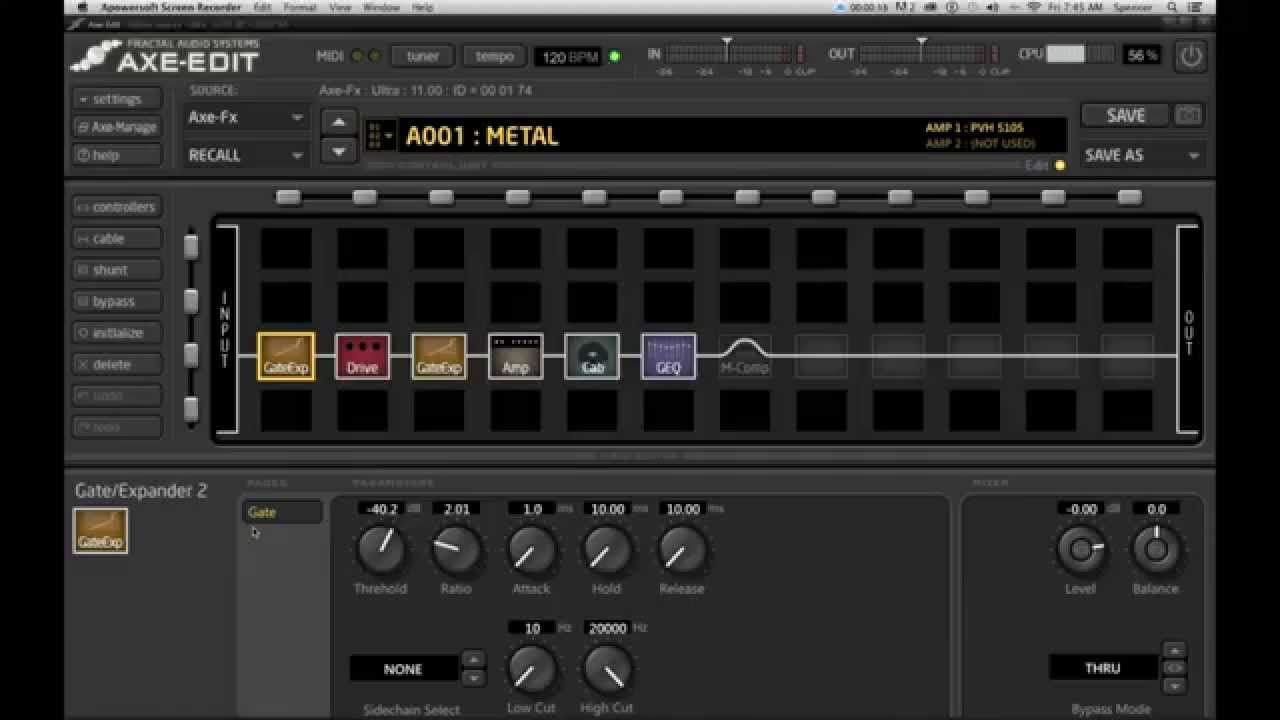Select the bypassed M-Comp block
Viewport: 1280px width, 720px height.
(745, 356)
